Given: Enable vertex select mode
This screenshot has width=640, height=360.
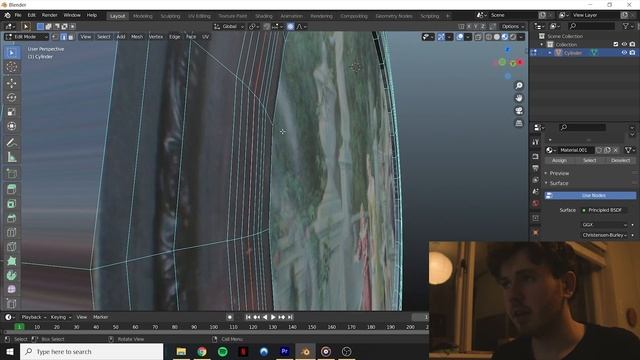Looking at the screenshot, I should 55,37.
